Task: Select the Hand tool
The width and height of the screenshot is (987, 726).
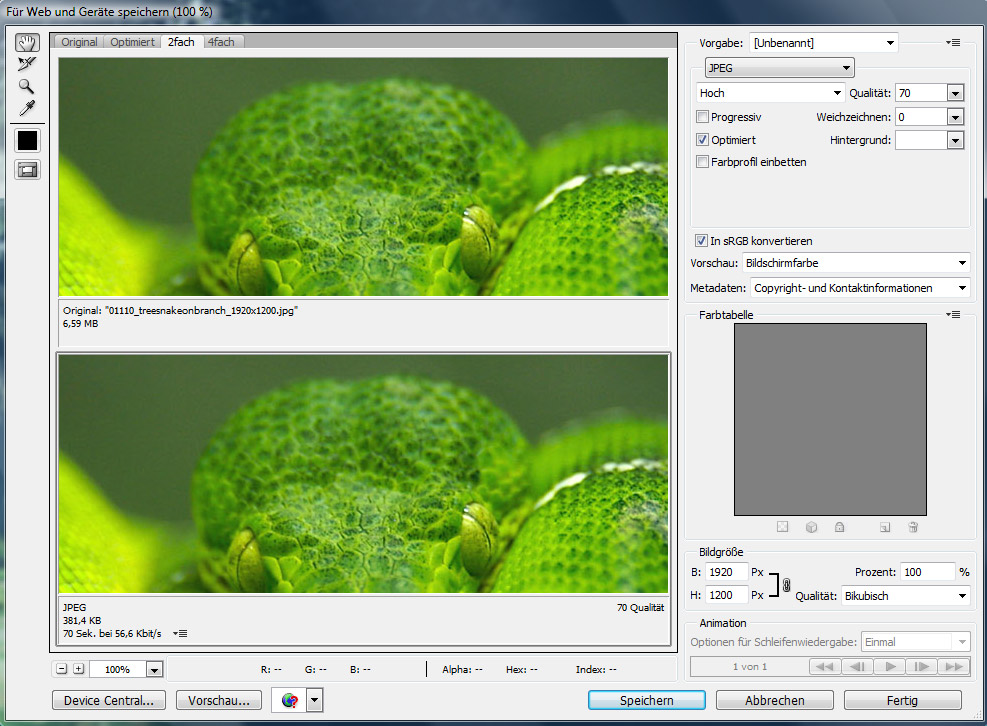Action: [x=27, y=42]
